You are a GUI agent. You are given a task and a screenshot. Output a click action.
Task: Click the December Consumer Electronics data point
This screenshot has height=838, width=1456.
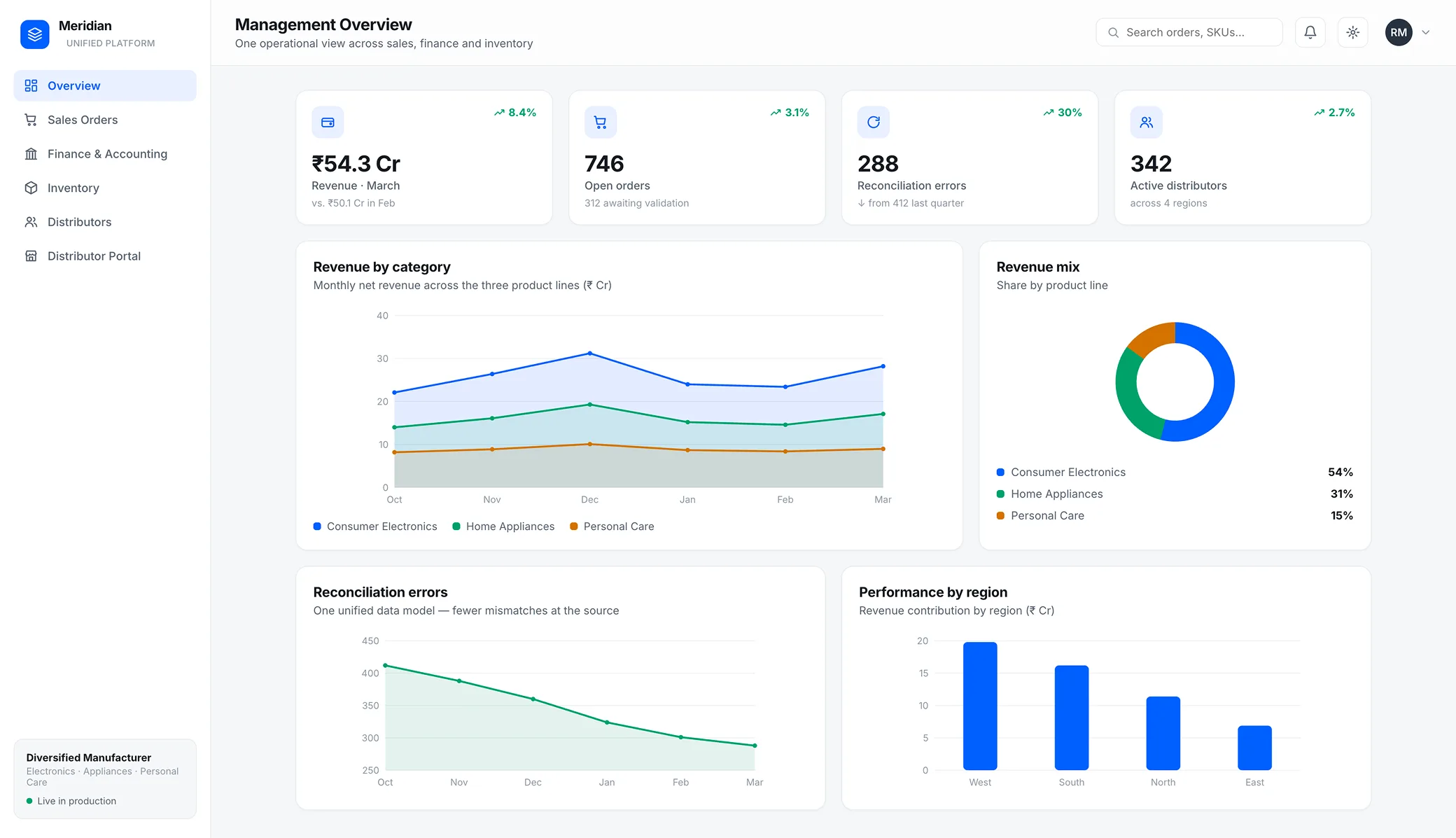[590, 354]
